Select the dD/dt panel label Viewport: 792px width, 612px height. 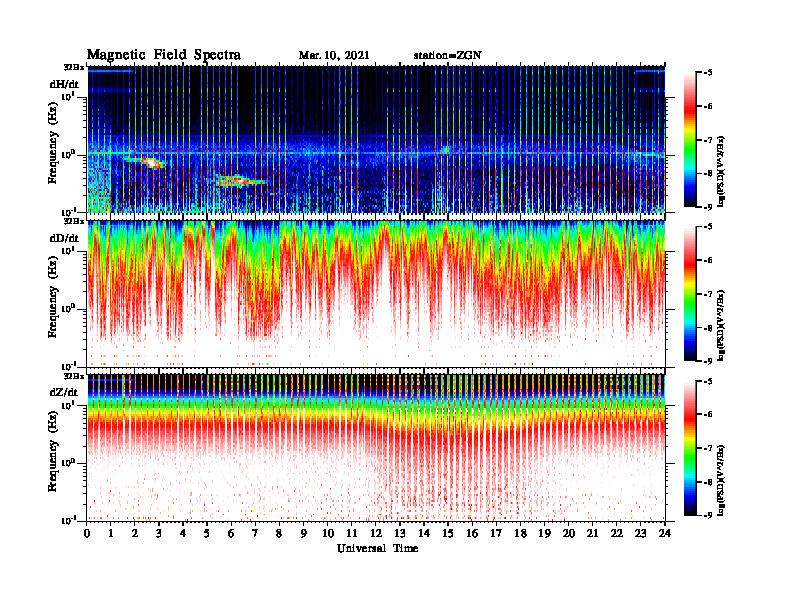[64, 238]
